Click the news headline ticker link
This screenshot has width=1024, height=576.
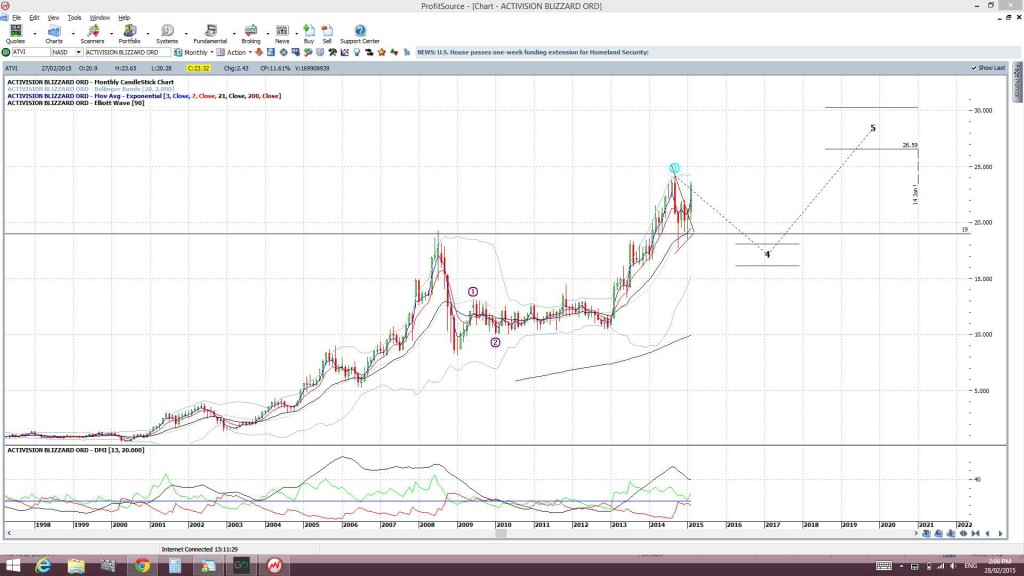click(x=533, y=52)
